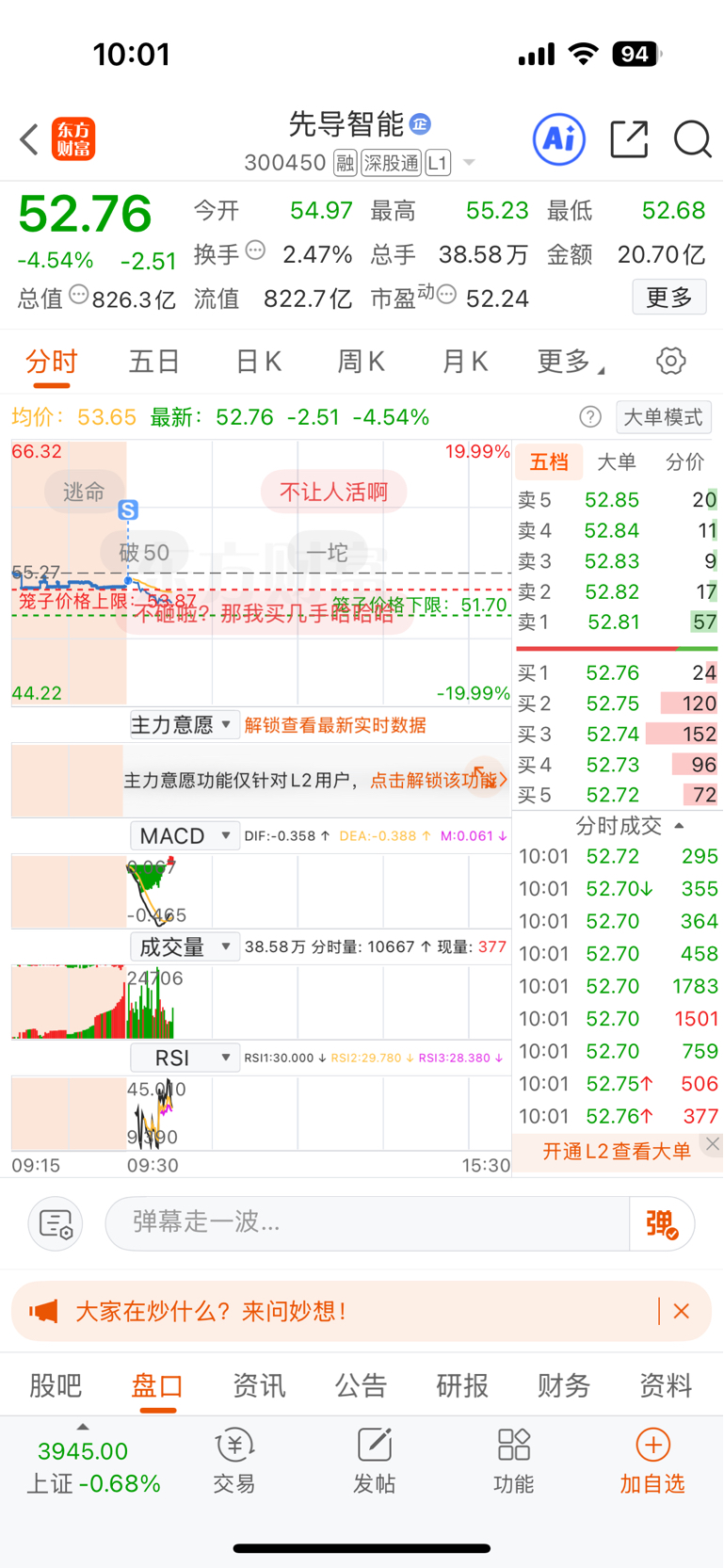The width and height of the screenshot is (724, 1568).
Task: Open MACD indicator dropdown
Action: [185, 836]
